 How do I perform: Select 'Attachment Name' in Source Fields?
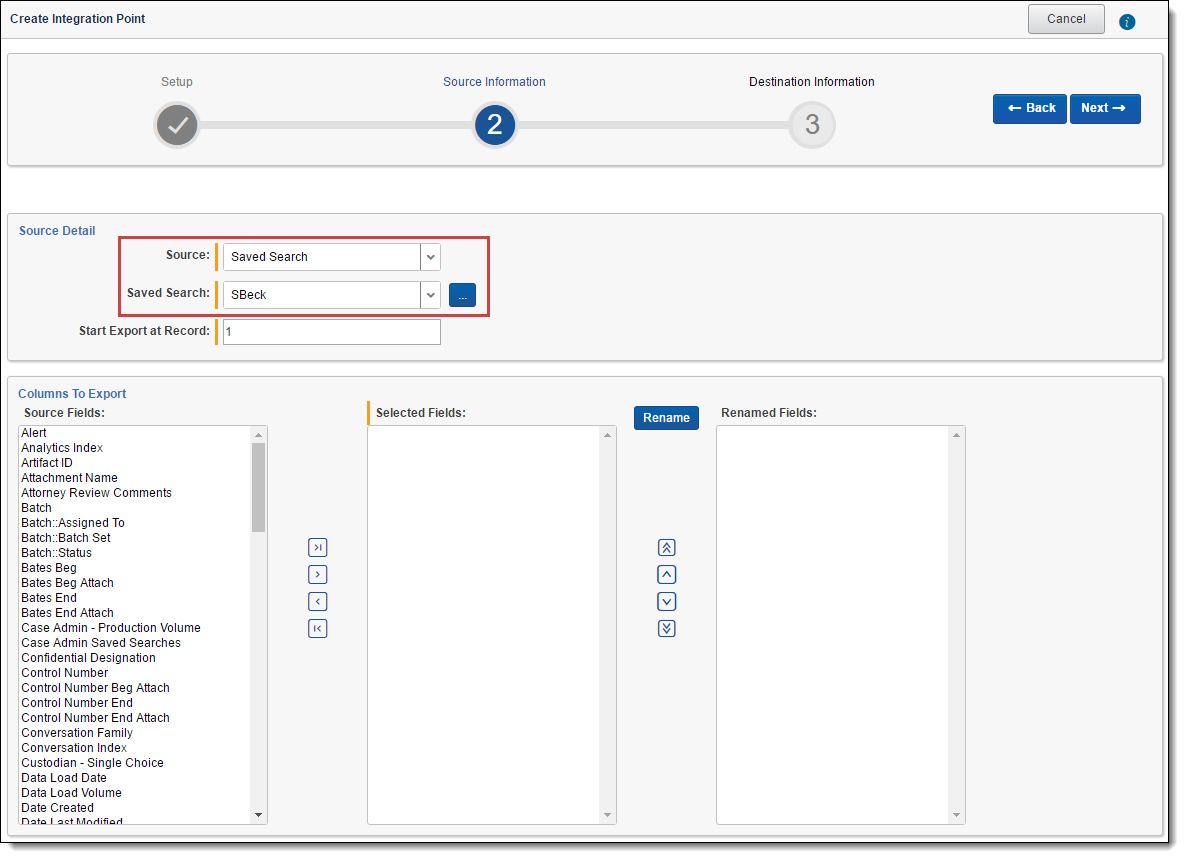pos(69,478)
